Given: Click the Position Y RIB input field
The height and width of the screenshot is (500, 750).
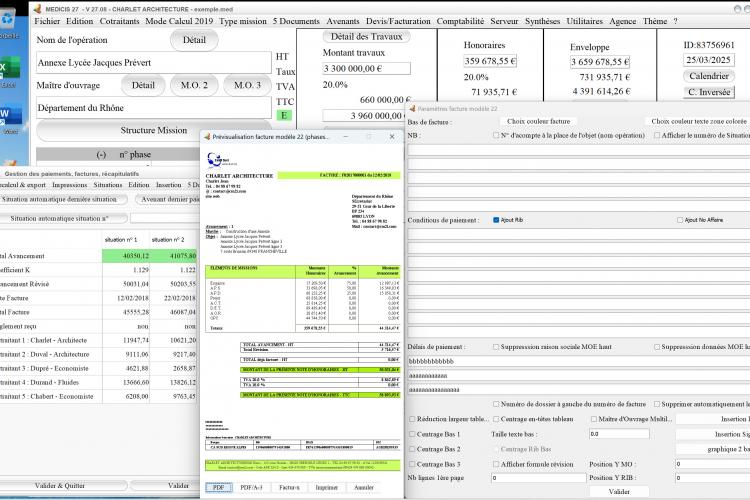Looking at the screenshot, I should (712, 478).
